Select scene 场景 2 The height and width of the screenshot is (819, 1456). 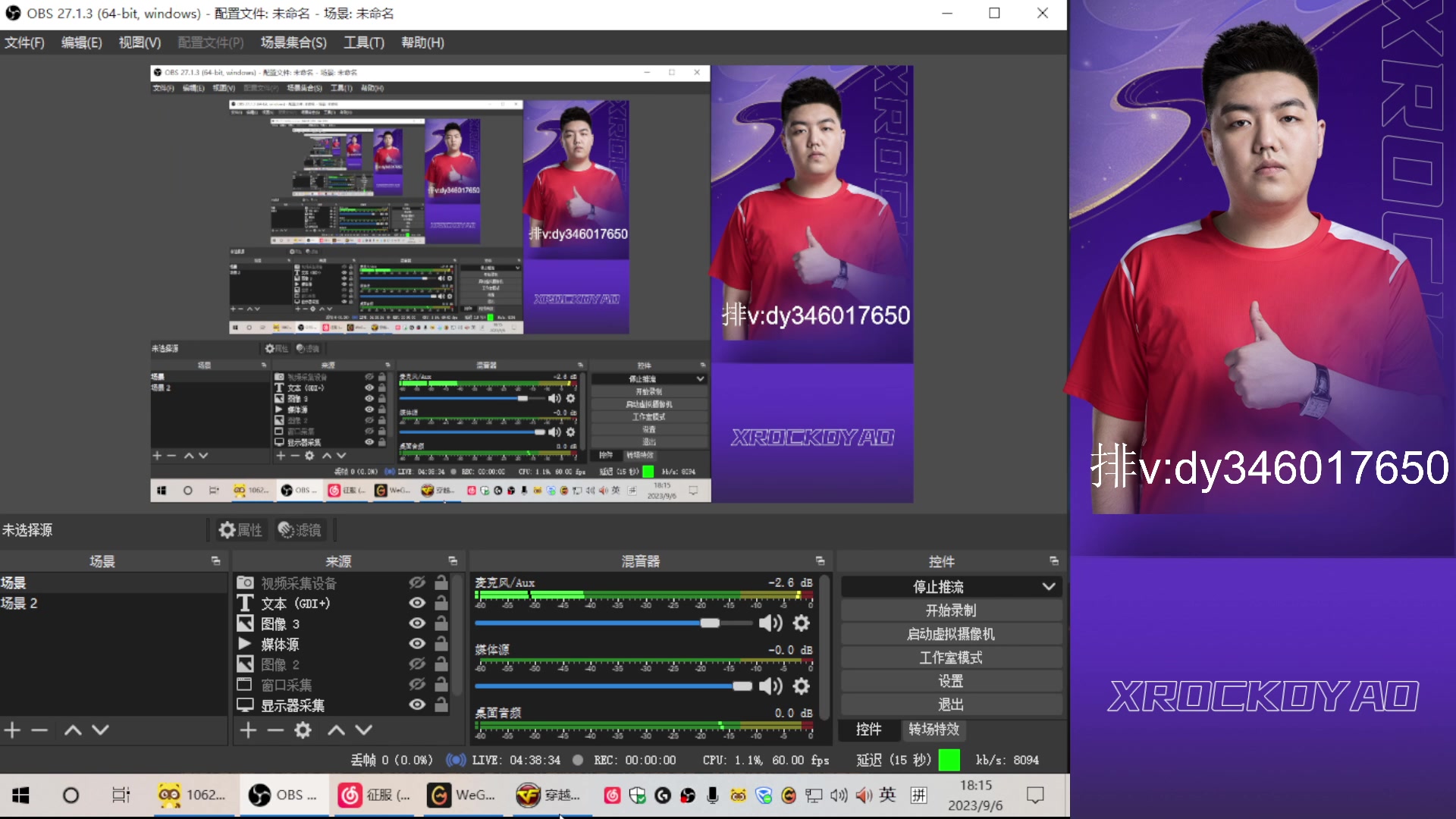114,603
